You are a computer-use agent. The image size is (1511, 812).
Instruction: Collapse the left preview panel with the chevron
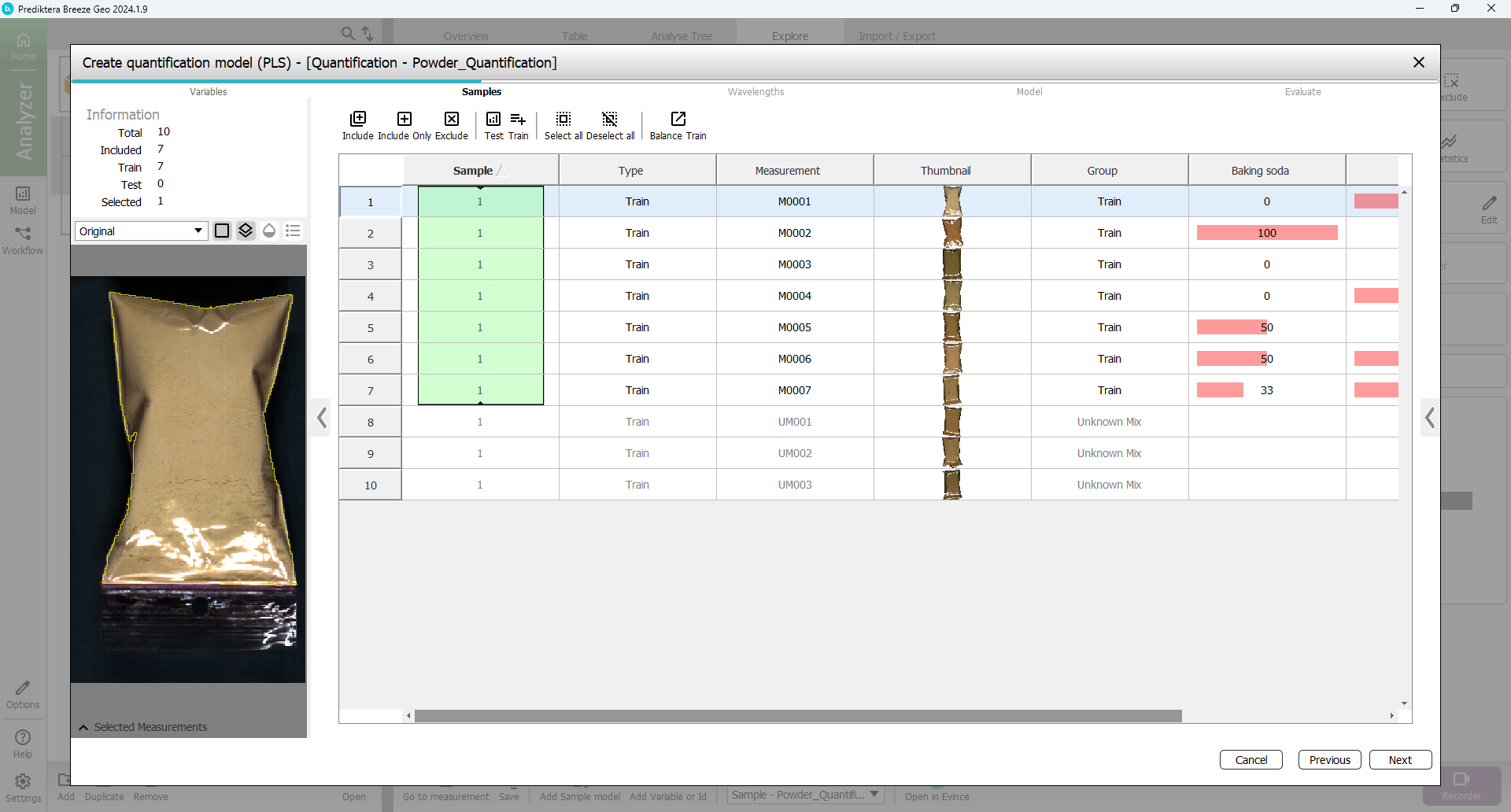(322, 418)
